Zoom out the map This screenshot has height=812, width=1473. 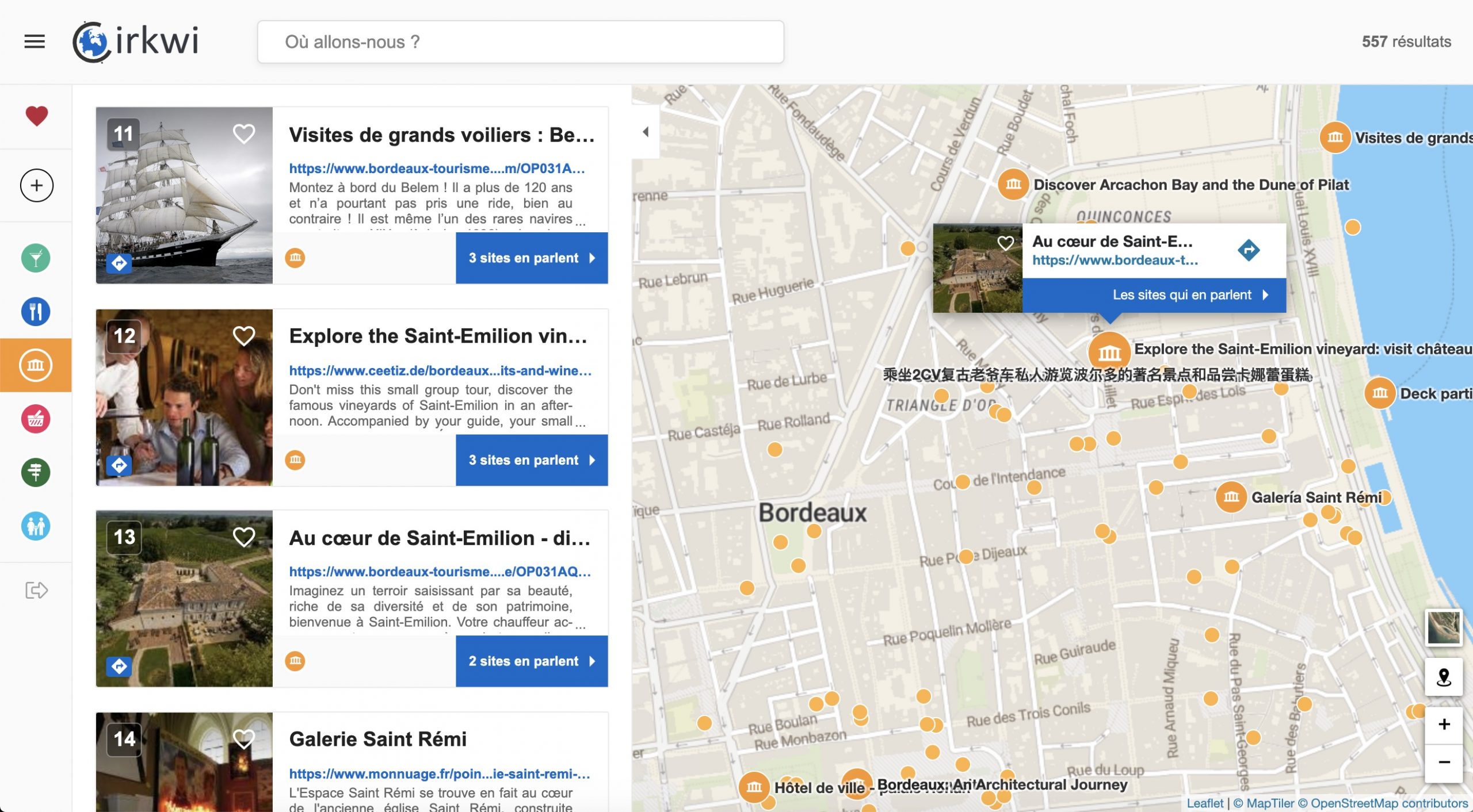coord(1444,763)
